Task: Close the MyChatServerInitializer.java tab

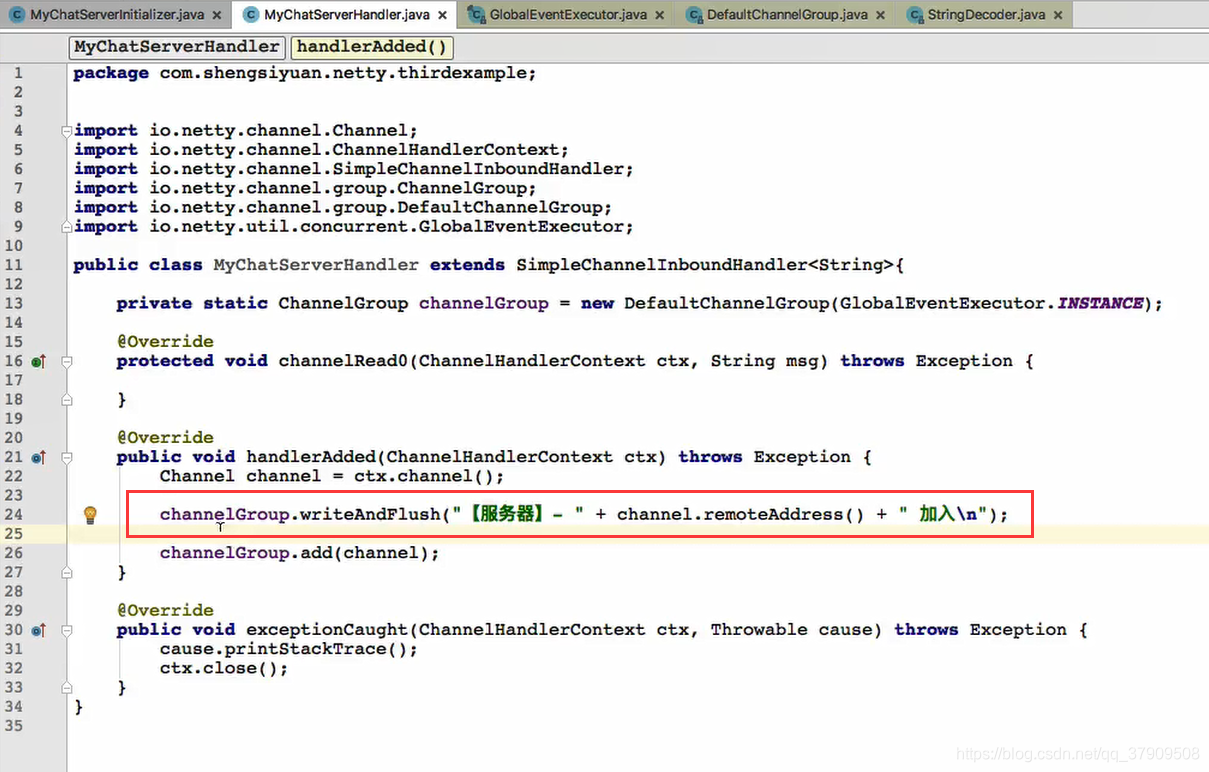Action: pos(217,16)
